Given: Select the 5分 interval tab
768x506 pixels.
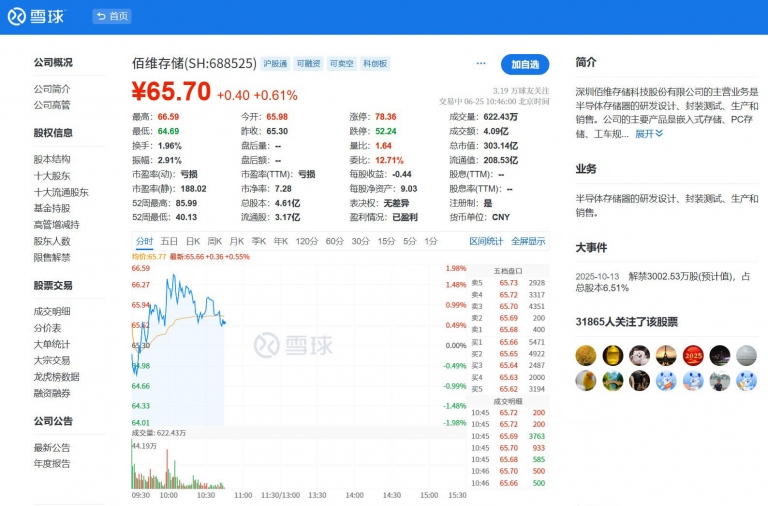Looking at the screenshot, I should pos(409,241).
